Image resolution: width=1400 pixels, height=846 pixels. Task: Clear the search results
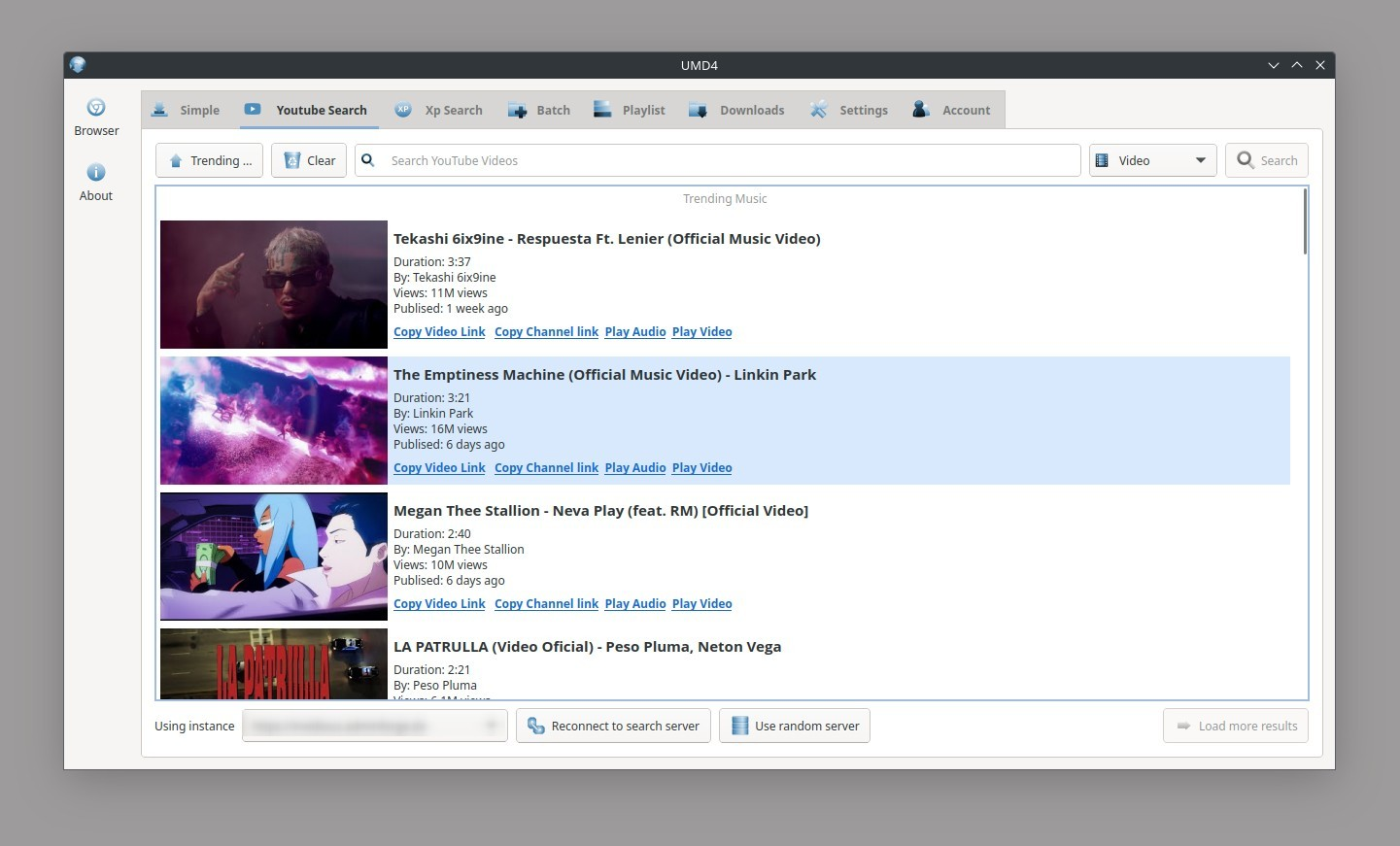[309, 160]
